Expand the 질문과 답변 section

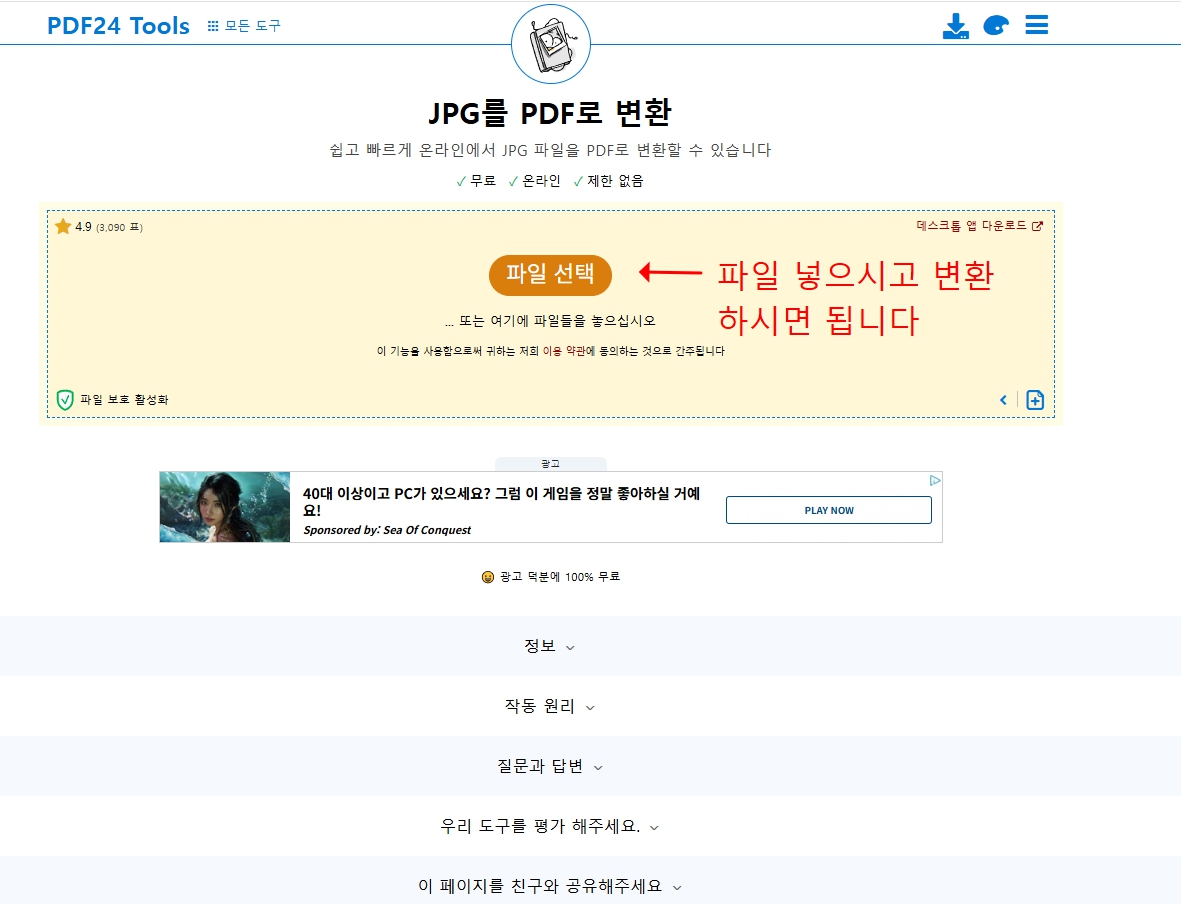(550, 766)
